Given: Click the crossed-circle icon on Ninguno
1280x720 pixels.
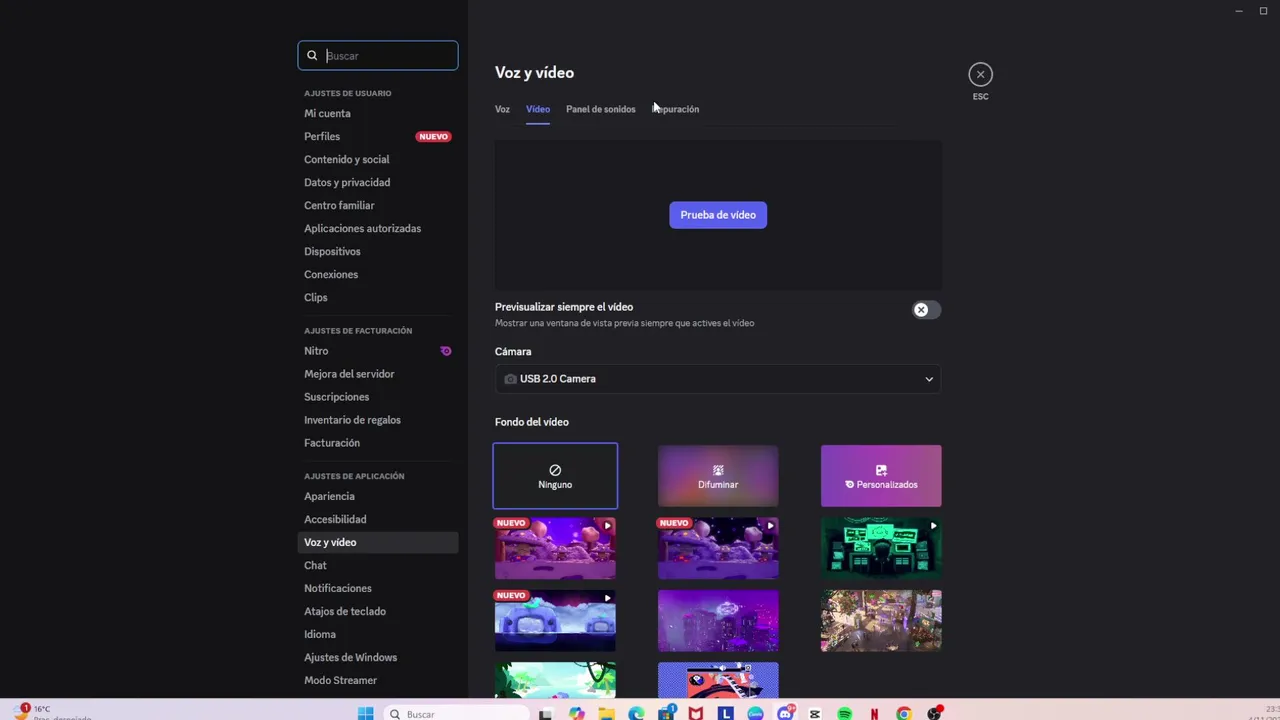Looking at the screenshot, I should 555,470.
